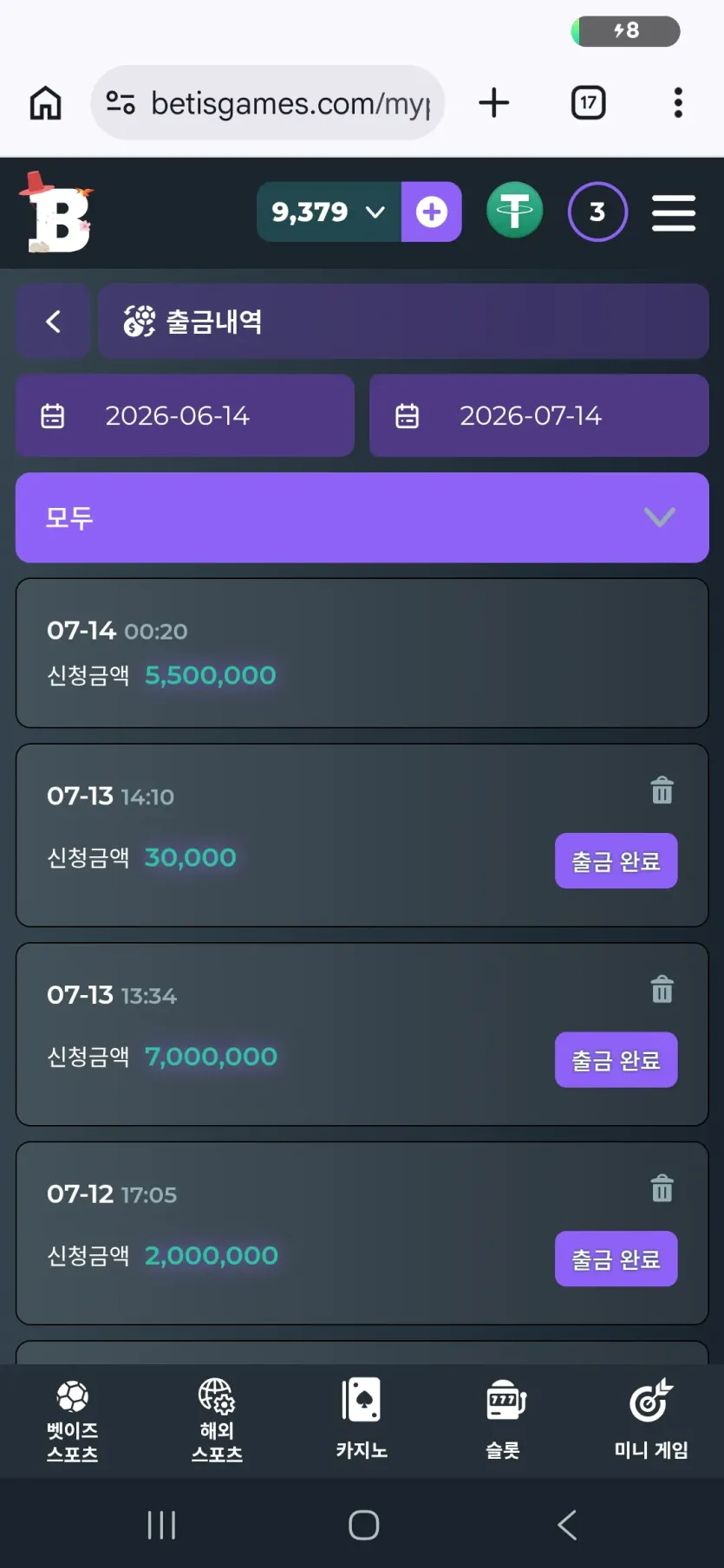Open the 모두 filter dropdown
Viewport: 724px width, 1568px height.
[362, 517]
